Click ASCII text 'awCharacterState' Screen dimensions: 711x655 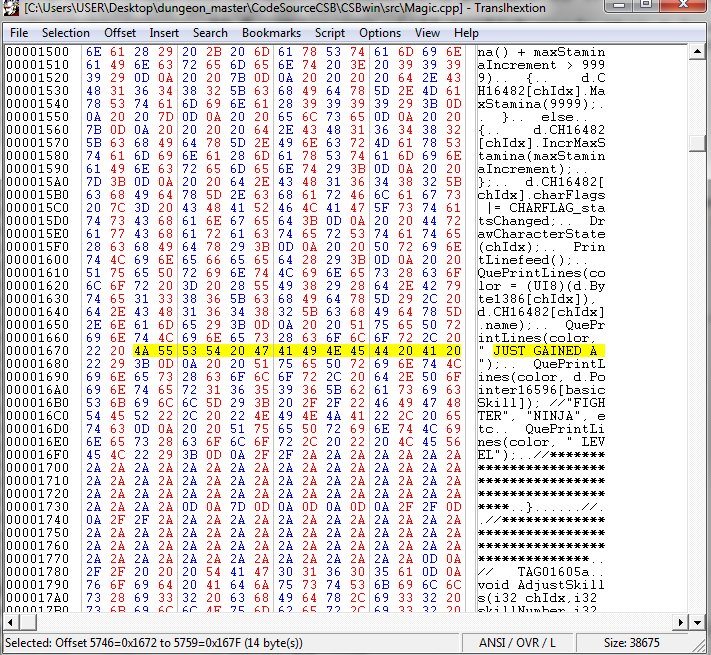[541, 234]
